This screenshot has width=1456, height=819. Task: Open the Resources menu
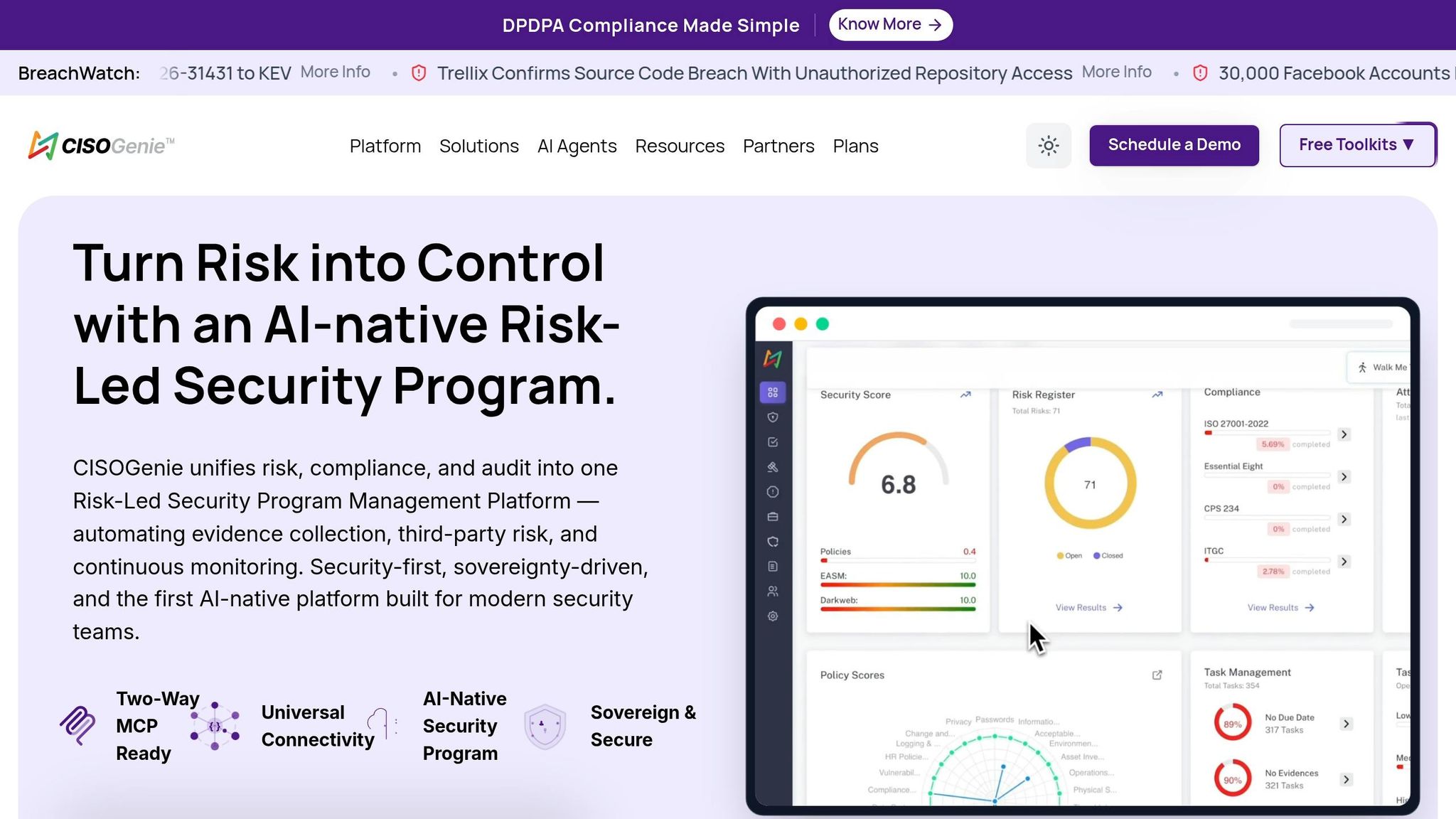680,146
